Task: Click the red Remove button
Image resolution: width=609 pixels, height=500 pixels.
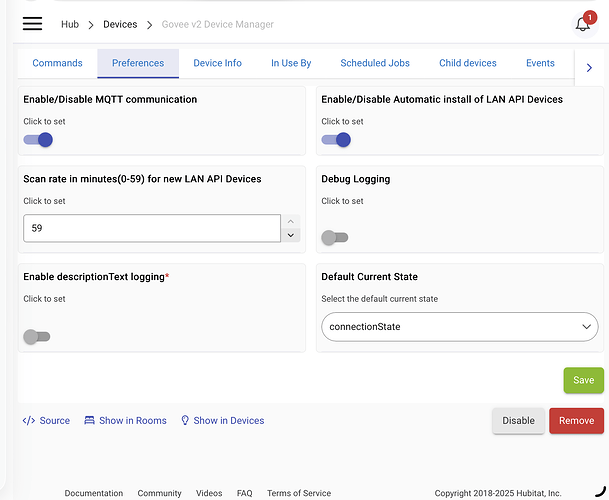Action: tap(576, 421)
